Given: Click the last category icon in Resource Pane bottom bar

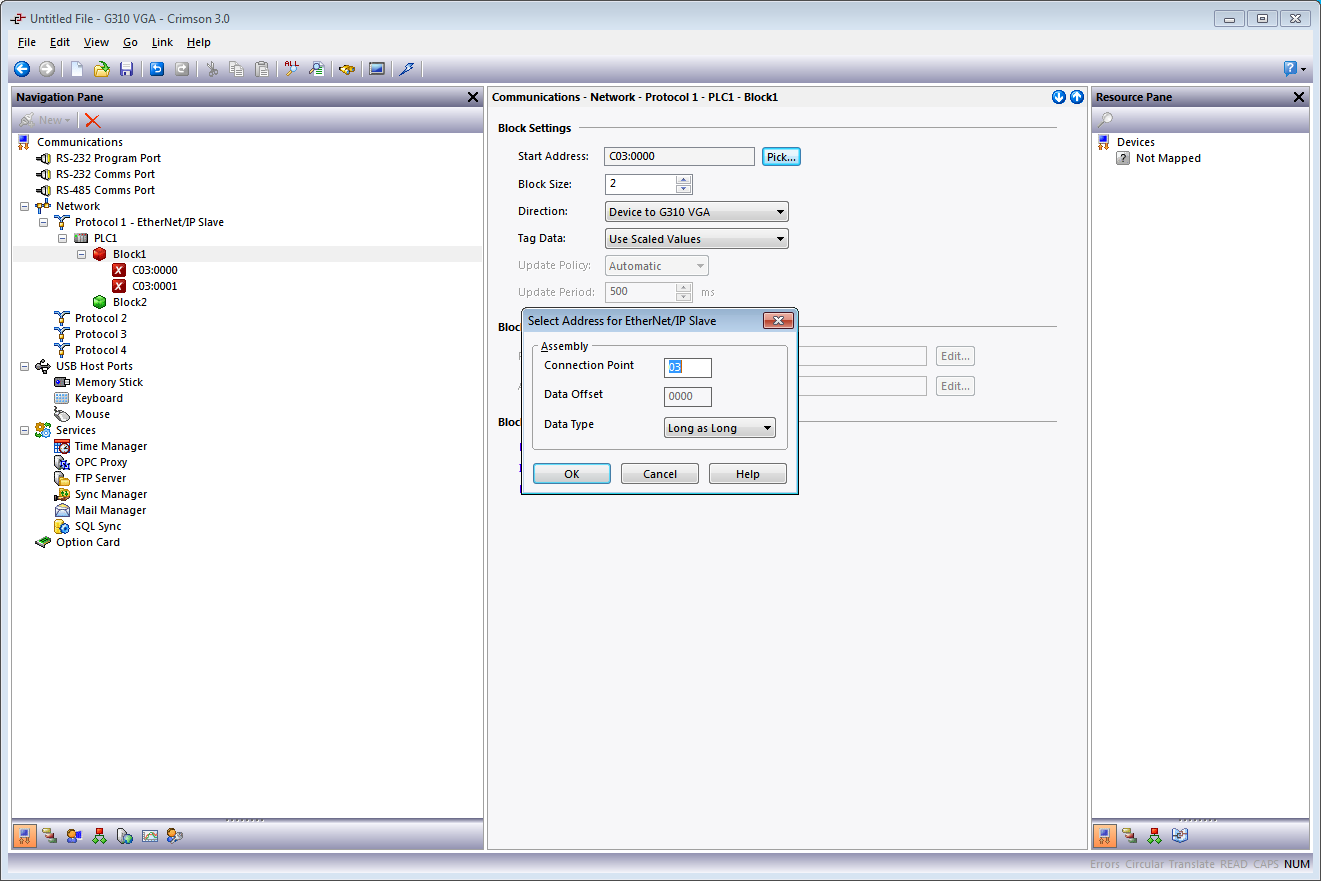Looking at the screenshot, I should 1179,835.
